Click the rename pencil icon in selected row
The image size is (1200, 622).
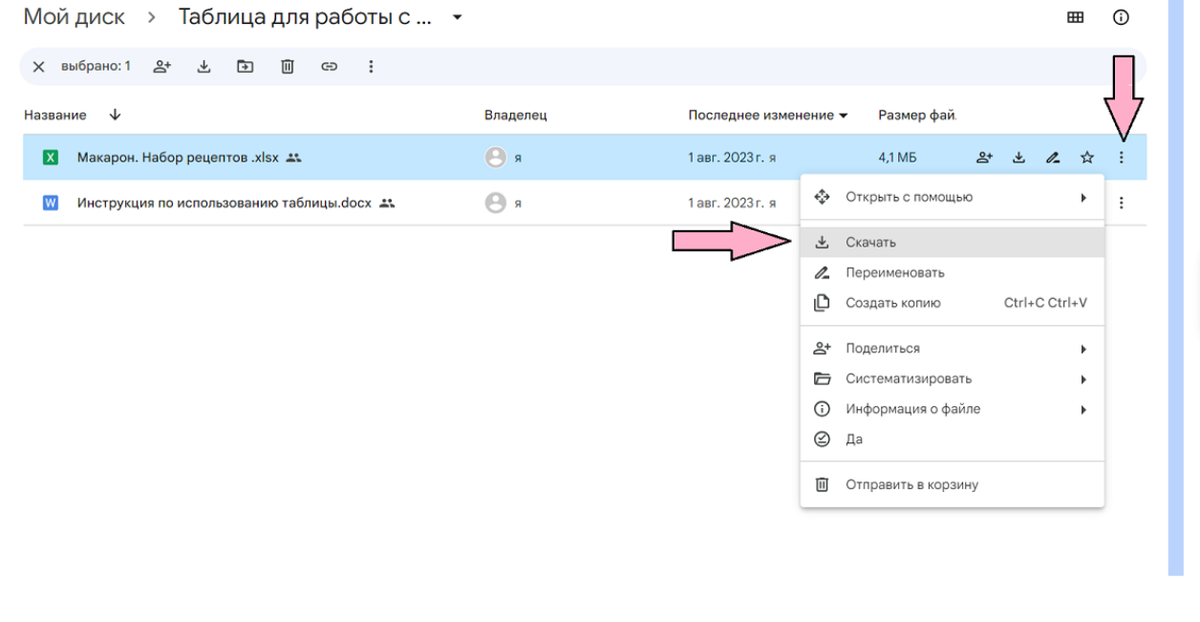tap(1052, 157)
